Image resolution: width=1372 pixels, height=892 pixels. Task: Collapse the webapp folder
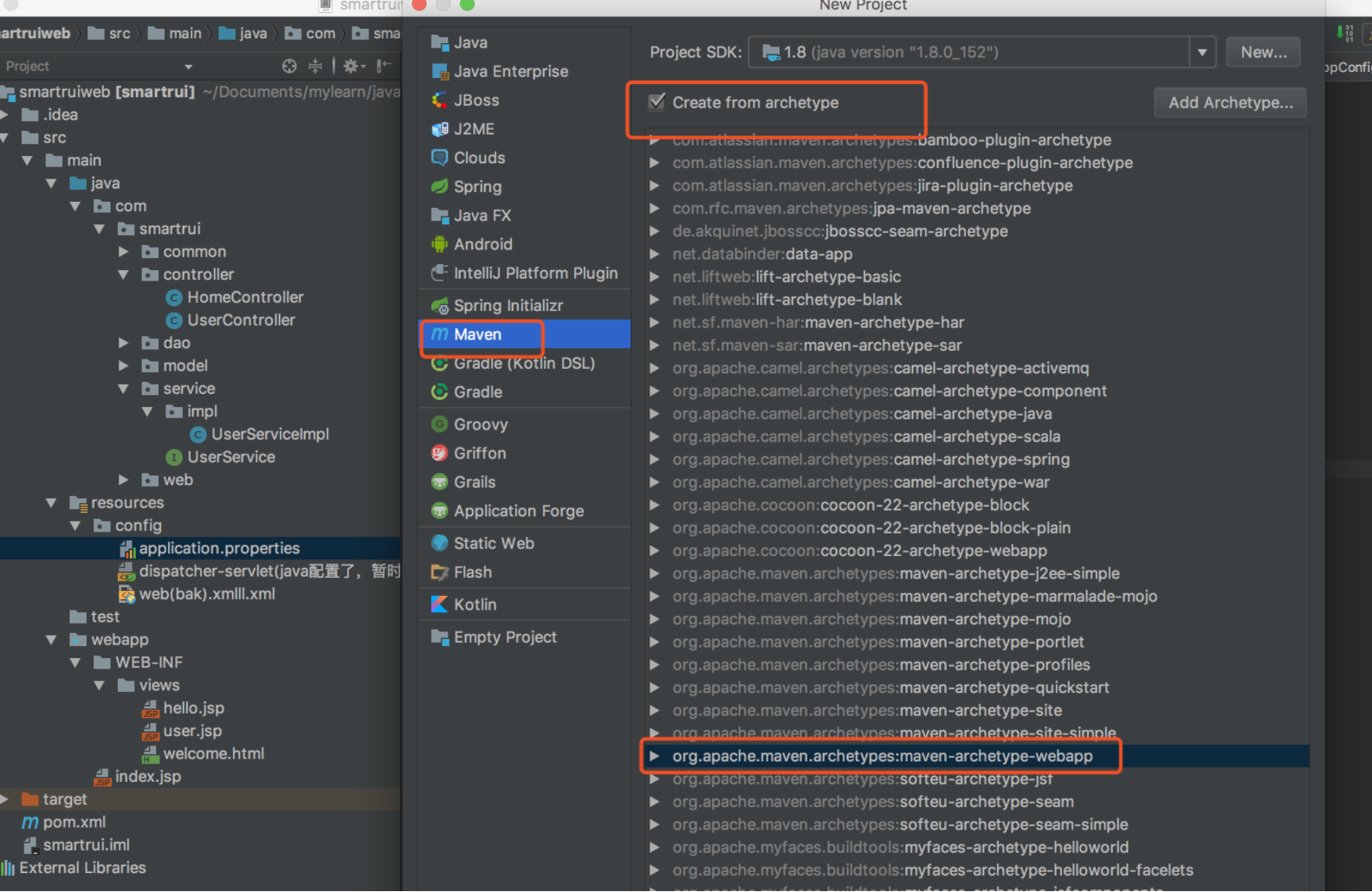pyautogui.click(x=51, y=639)
